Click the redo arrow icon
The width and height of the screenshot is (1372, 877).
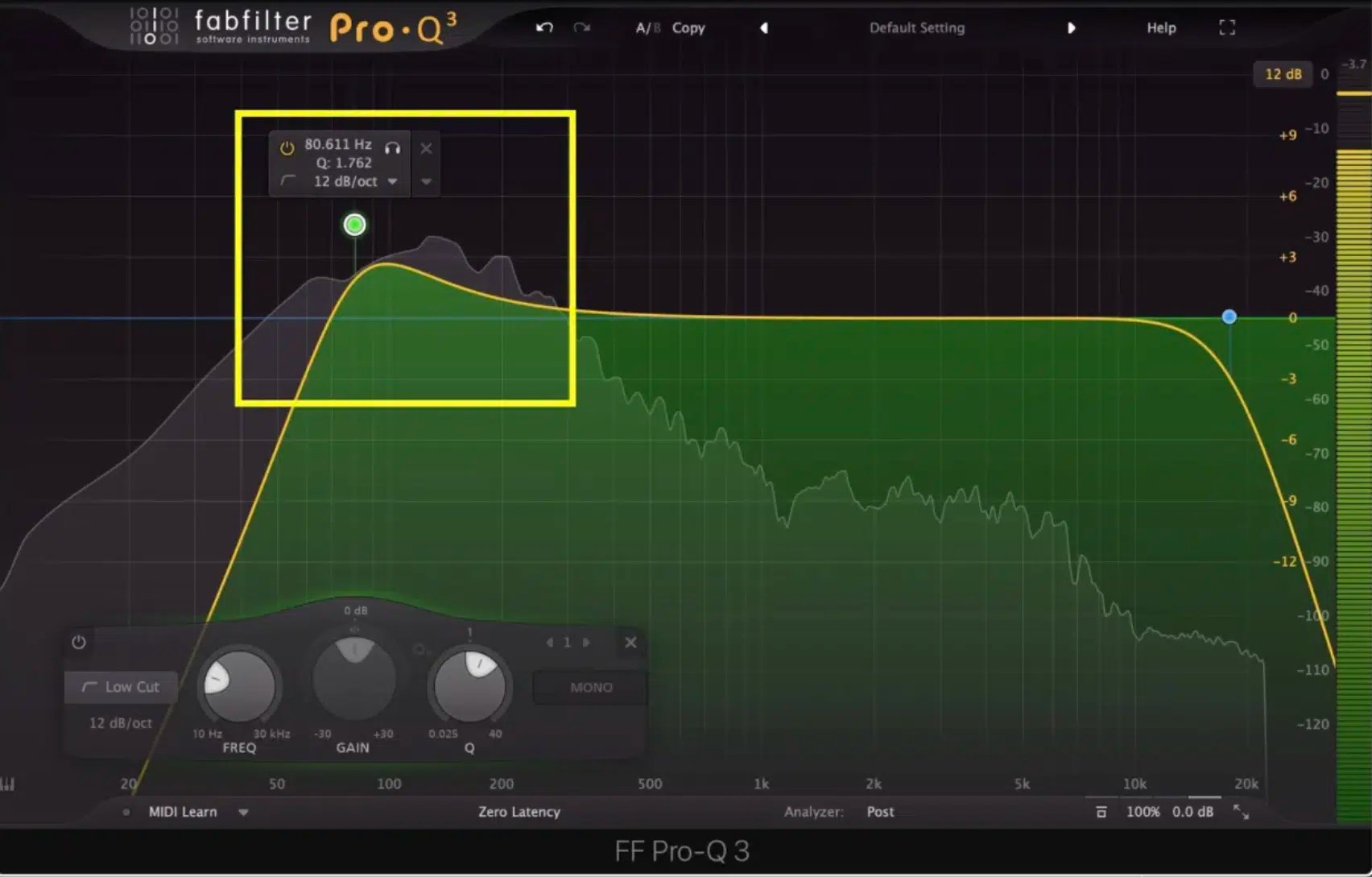click(582, 27)
